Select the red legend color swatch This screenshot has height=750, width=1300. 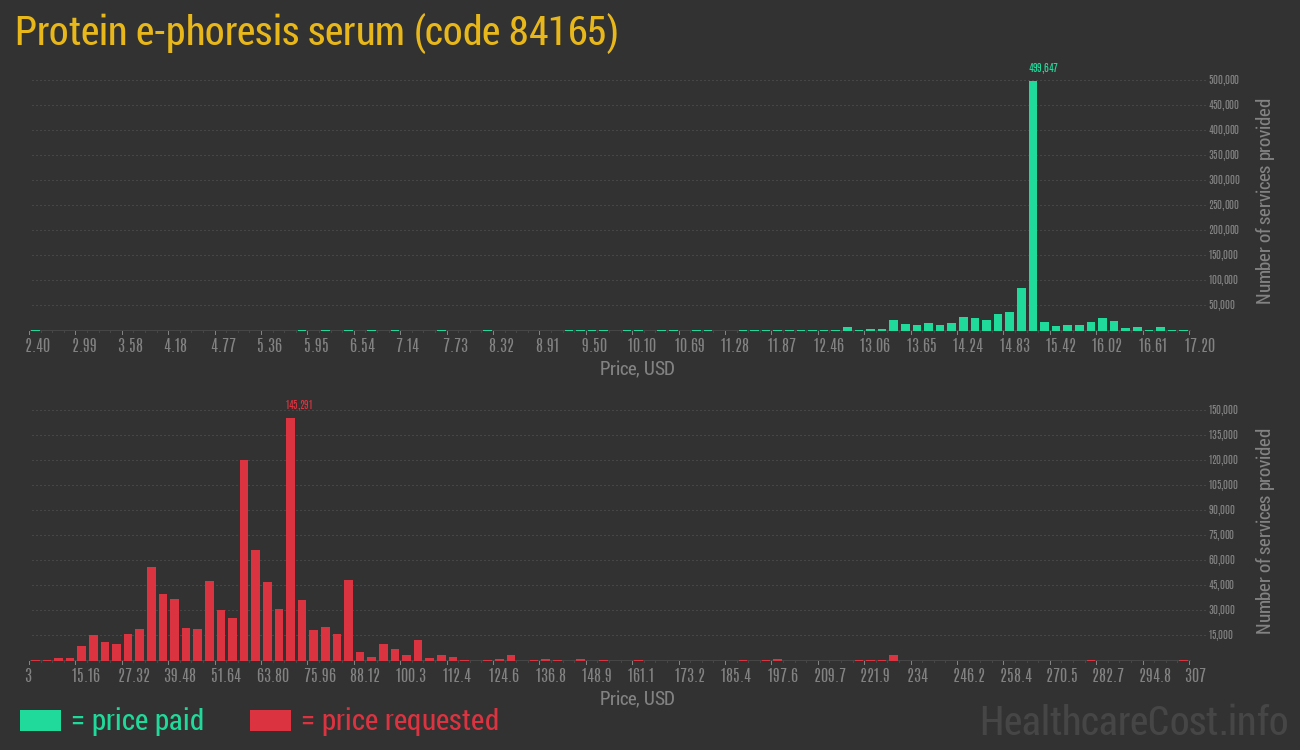click(270, 720)
